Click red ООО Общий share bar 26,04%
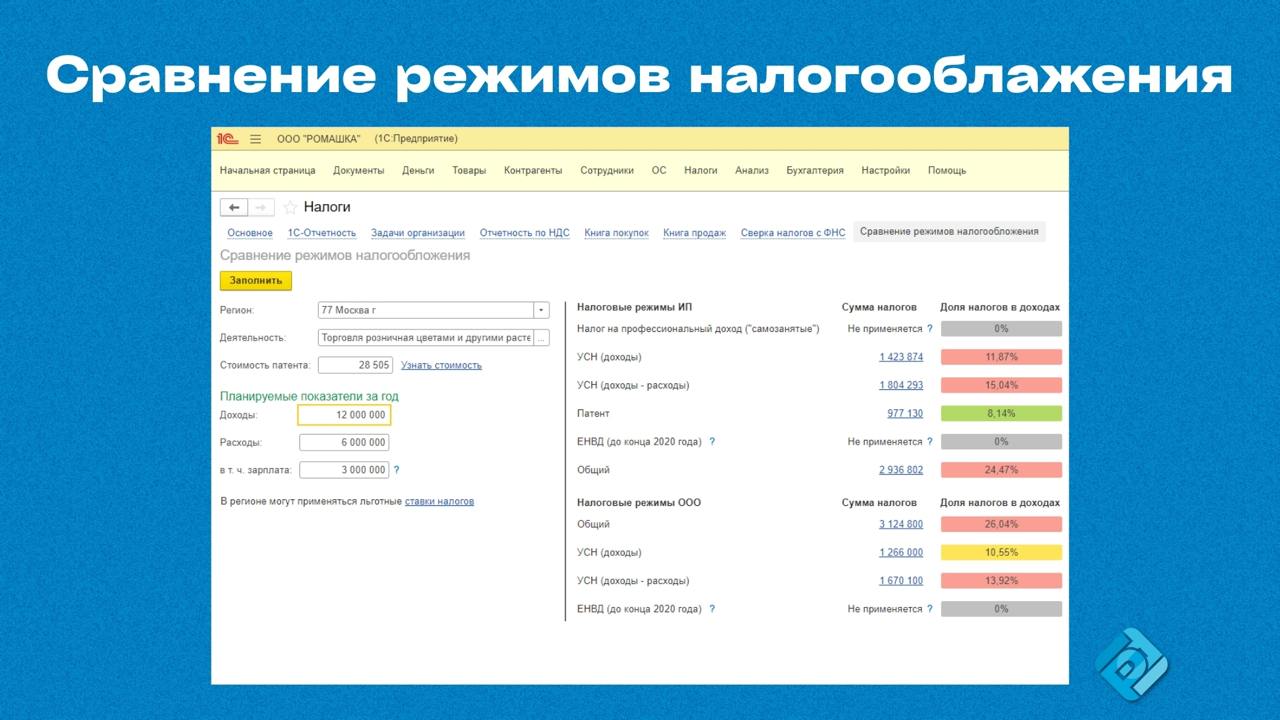Image resolution: width=1280 pixels, height=720 pixels. [x=1001, y=525]
